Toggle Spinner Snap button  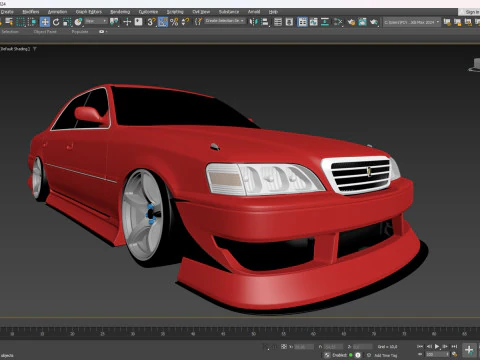(x=185, y=22)
